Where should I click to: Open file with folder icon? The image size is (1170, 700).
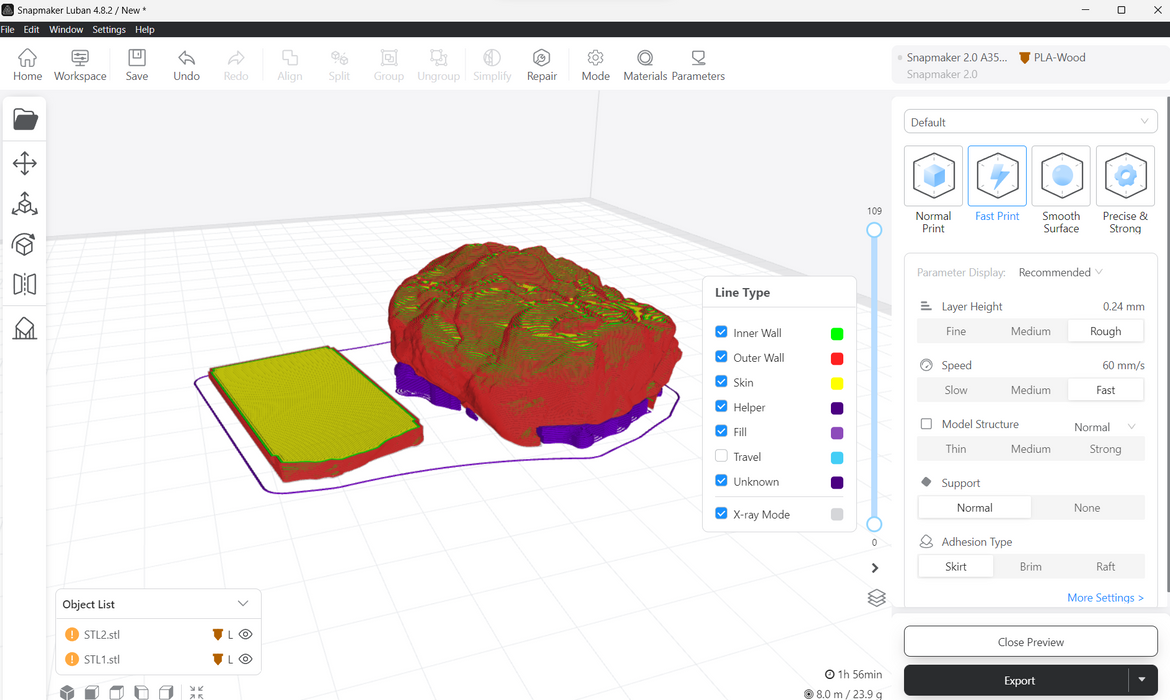pyautogui.click(x=25, y=119)
